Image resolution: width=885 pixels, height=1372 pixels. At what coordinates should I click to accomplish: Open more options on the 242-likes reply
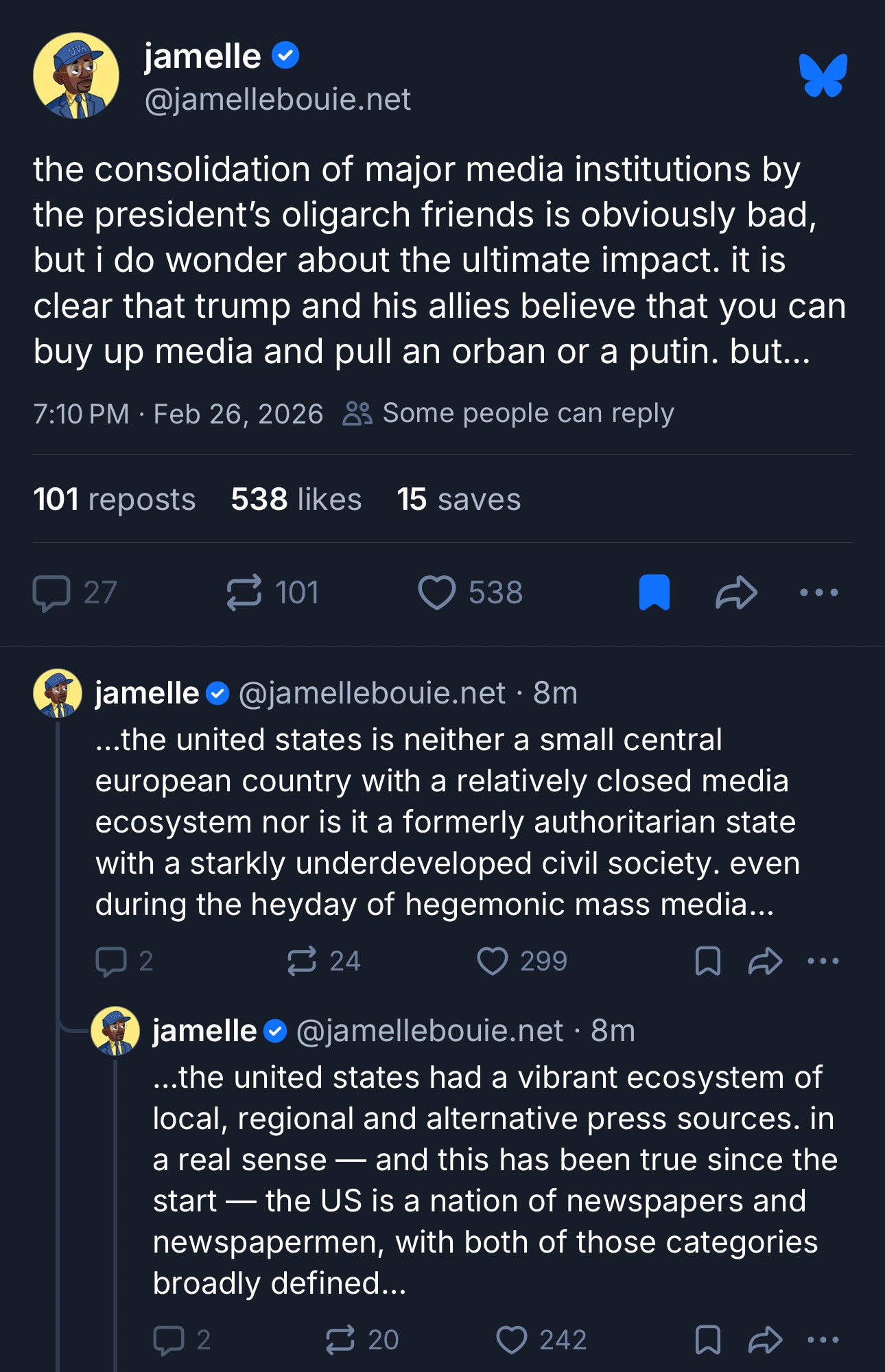tap(823, 1340)
